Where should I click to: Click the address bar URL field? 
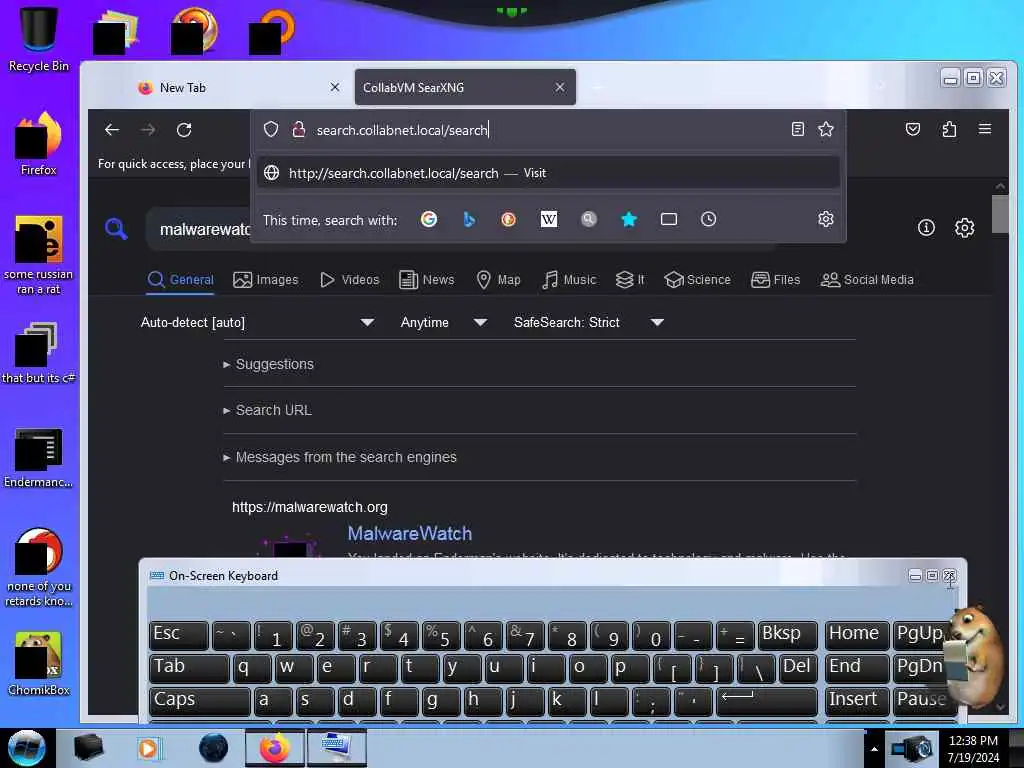pos(549,130)
